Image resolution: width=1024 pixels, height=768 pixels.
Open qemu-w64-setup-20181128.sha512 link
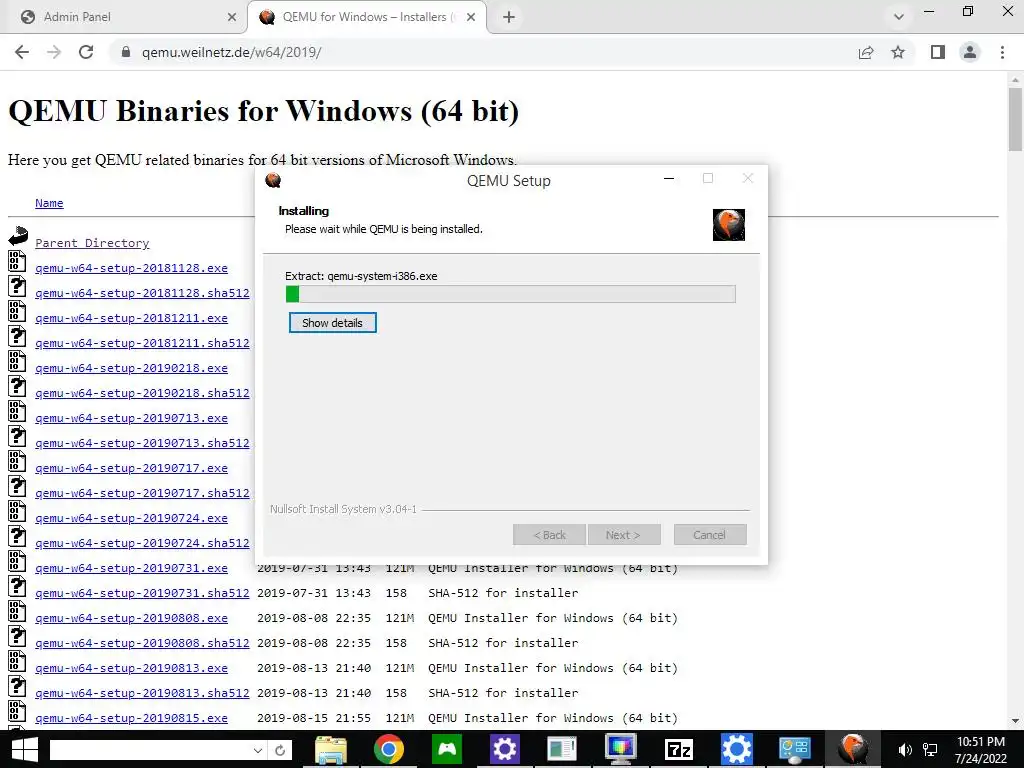pyautogui.click(x=142, y=293)
